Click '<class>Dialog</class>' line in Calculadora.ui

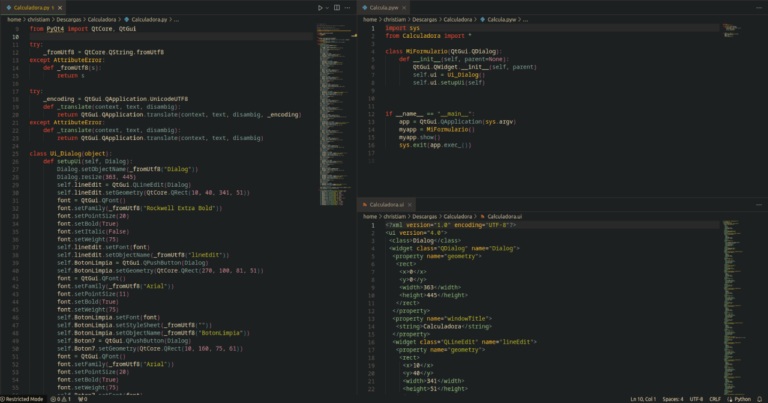(425, 241)
